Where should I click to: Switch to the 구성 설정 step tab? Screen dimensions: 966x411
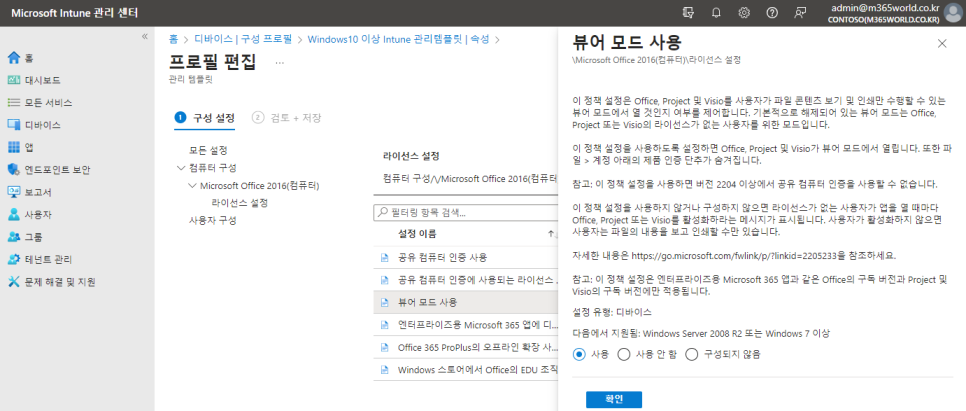click(x=204, y=118)
